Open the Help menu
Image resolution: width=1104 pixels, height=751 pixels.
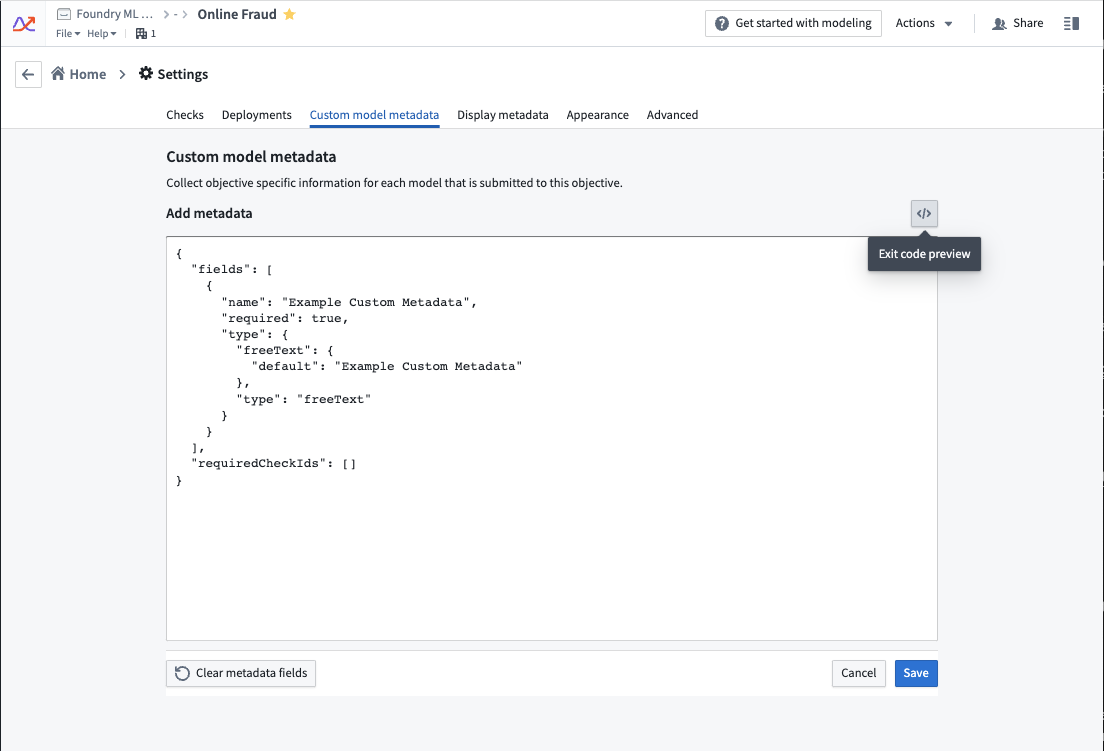click(x=101, y=33)
